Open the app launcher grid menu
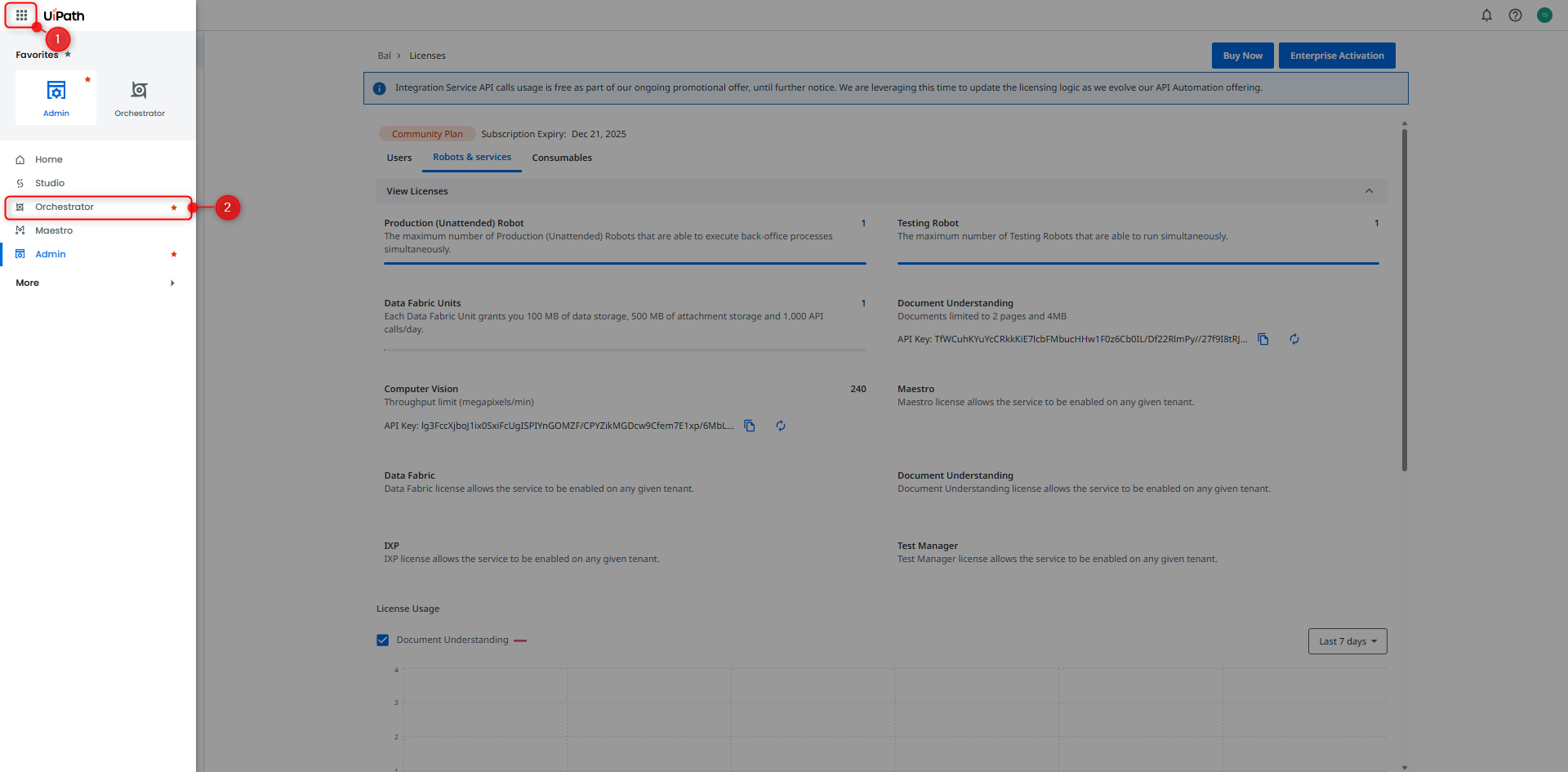1568x772 pixels. pyautogui.click(x=21, y=16)
